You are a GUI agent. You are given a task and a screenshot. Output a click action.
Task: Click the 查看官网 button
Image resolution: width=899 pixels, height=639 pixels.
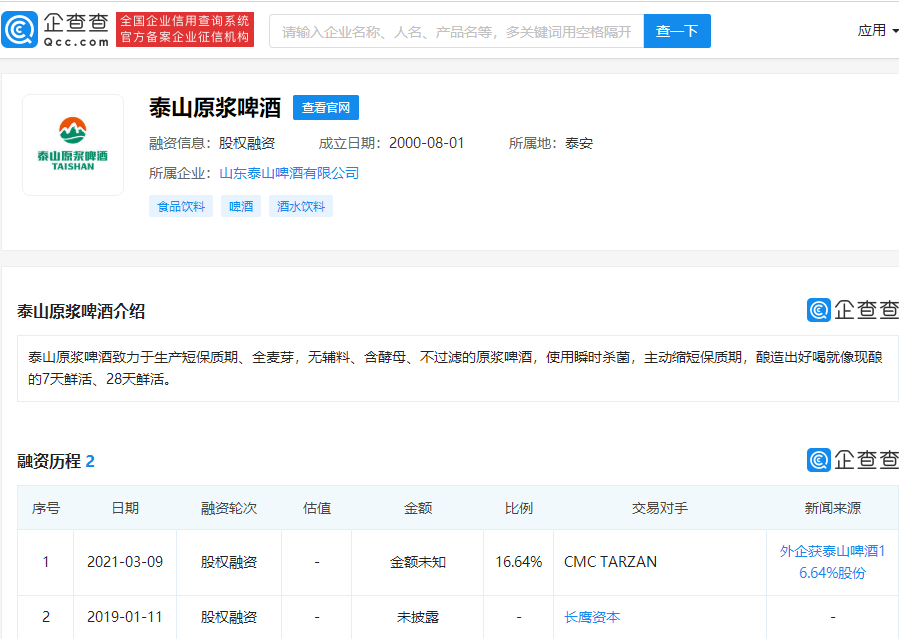[326, 108]
